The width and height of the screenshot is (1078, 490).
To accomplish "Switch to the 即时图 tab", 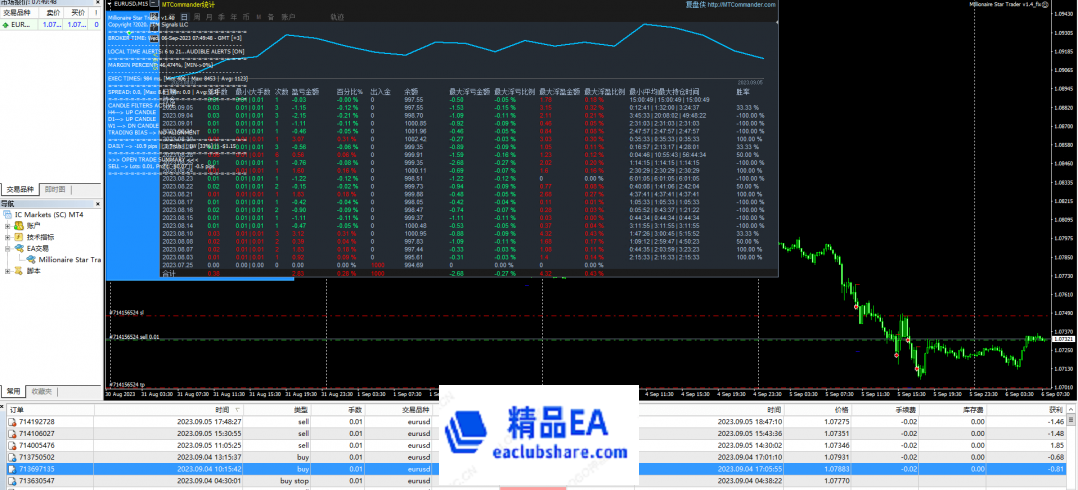I will (x=55, y=188).
